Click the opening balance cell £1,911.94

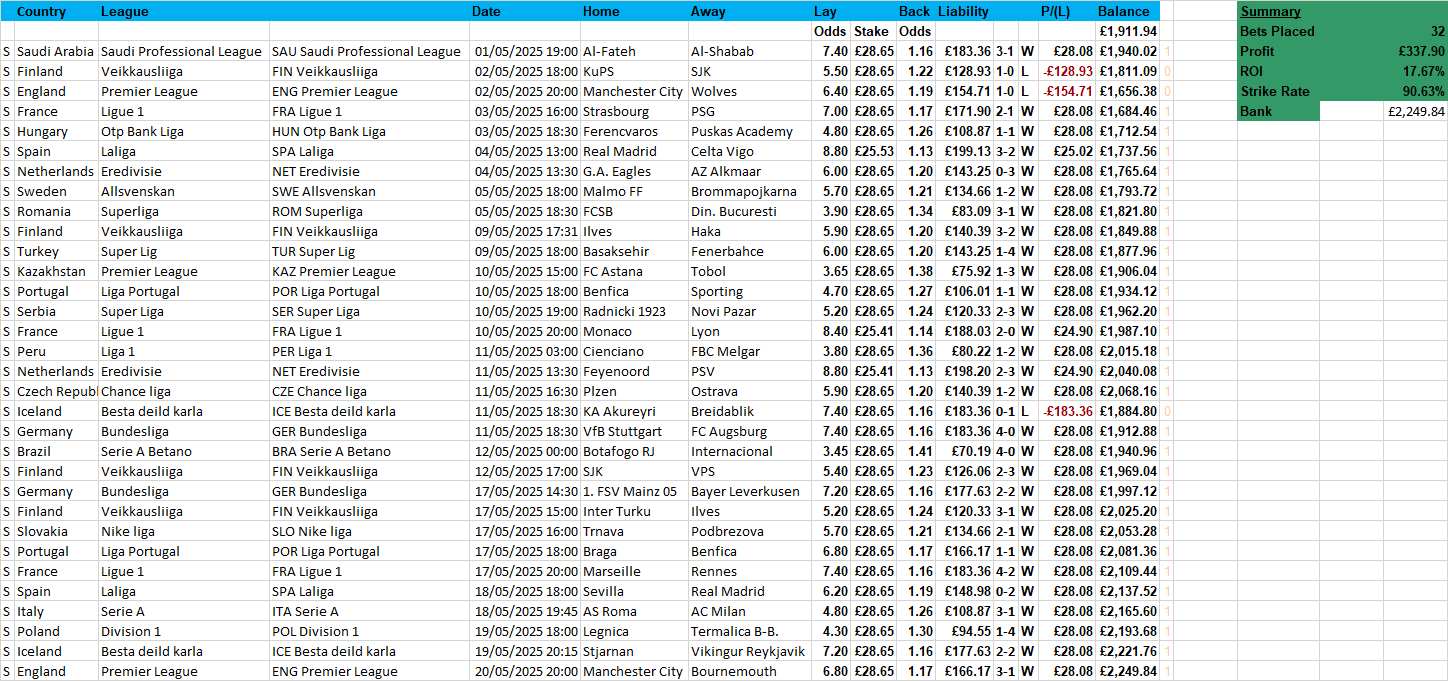1128,31
